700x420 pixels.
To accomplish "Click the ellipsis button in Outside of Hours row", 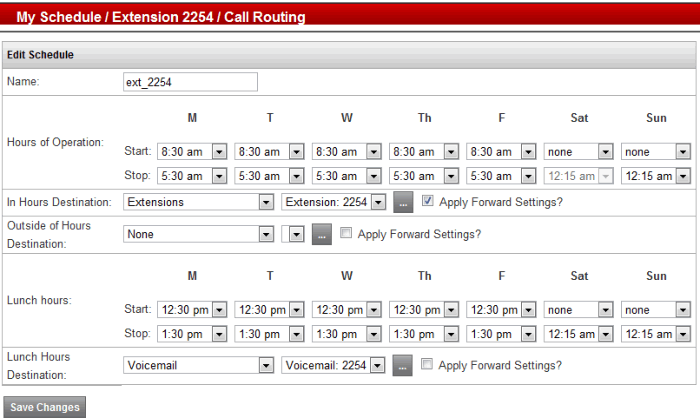I will click(321, 234).
